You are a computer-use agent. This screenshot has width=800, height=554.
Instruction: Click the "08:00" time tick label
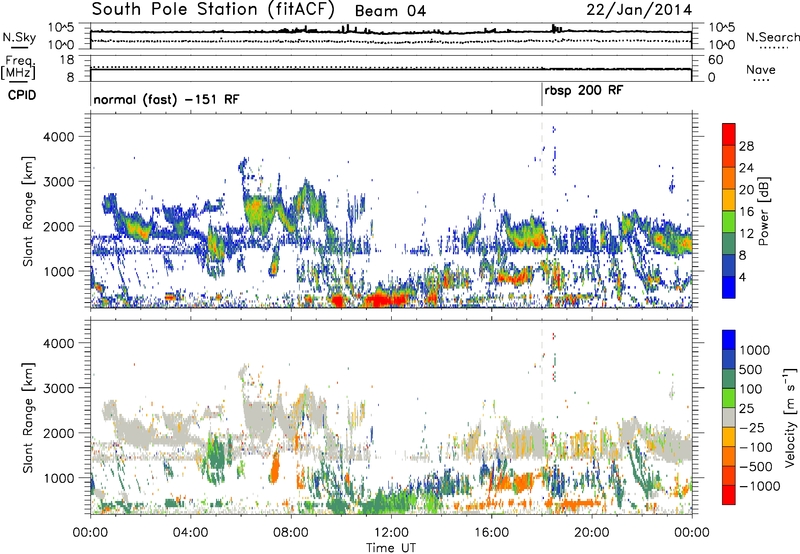tap(290, 532)
